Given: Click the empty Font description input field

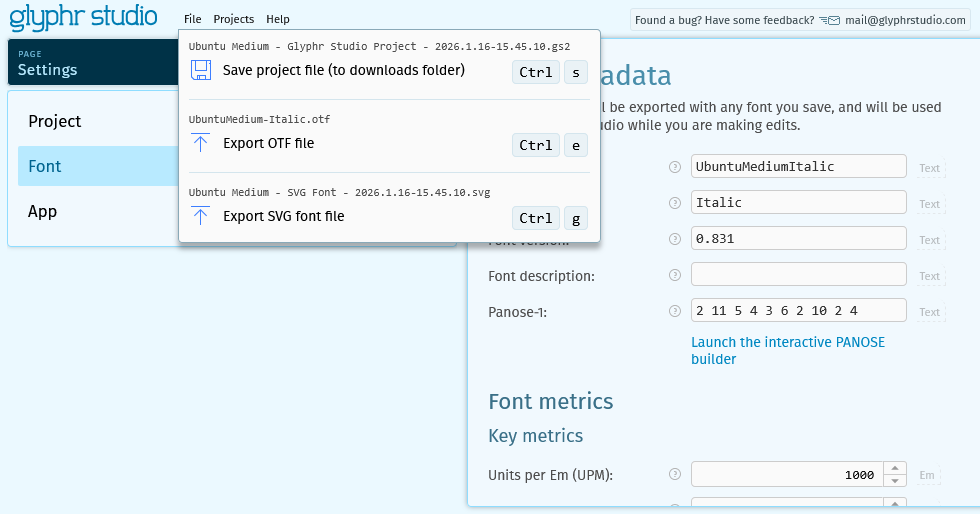Looking at the screenshot, I should tap(798, 275).
